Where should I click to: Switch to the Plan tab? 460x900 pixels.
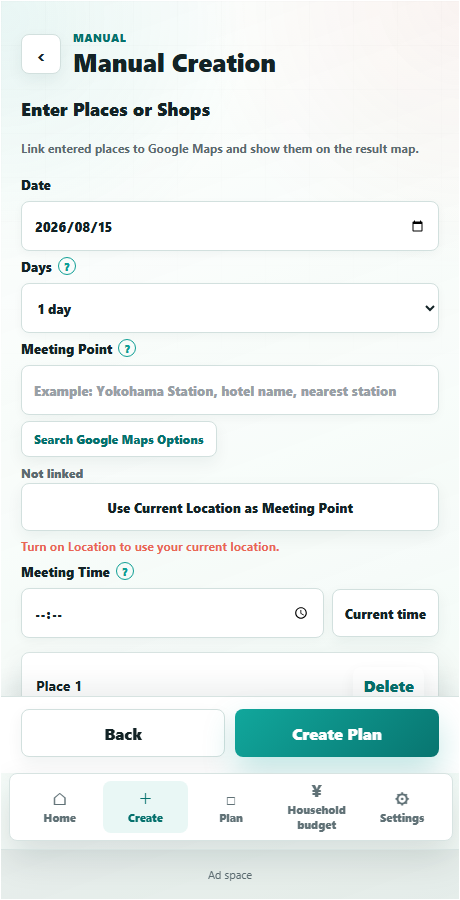click(231, 807)
